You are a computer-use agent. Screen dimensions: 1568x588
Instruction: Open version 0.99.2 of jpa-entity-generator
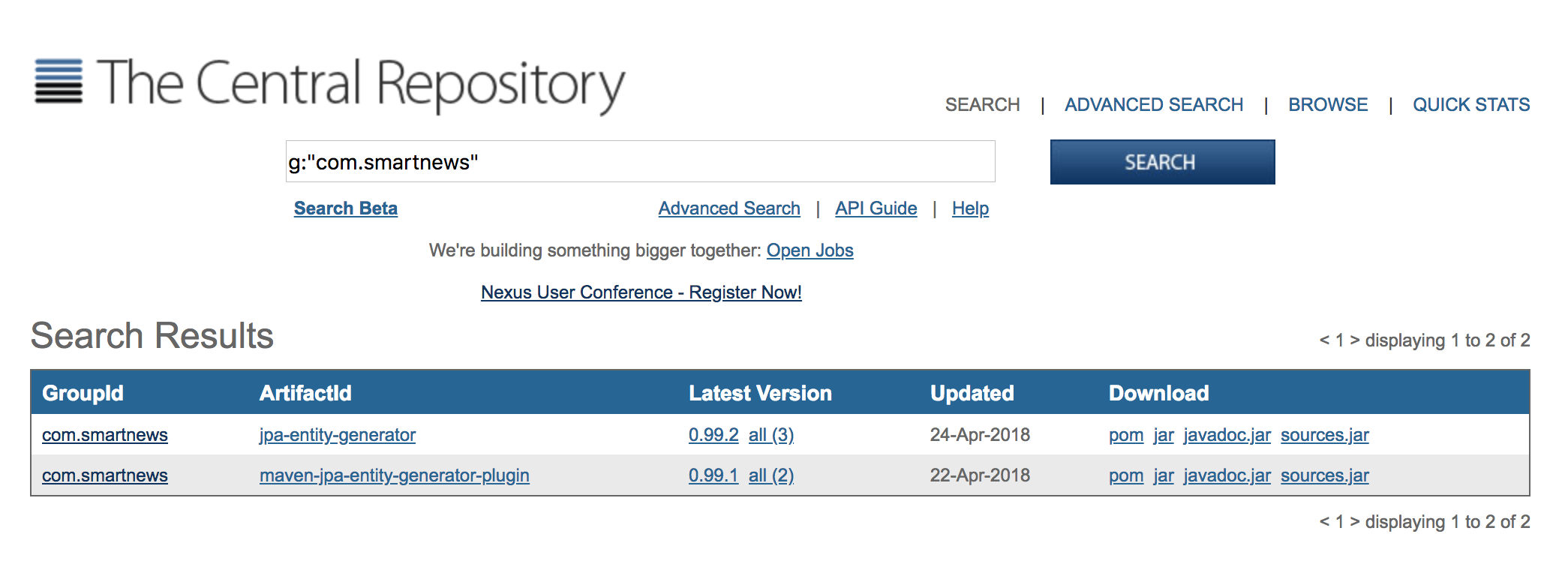pos(713,435)
